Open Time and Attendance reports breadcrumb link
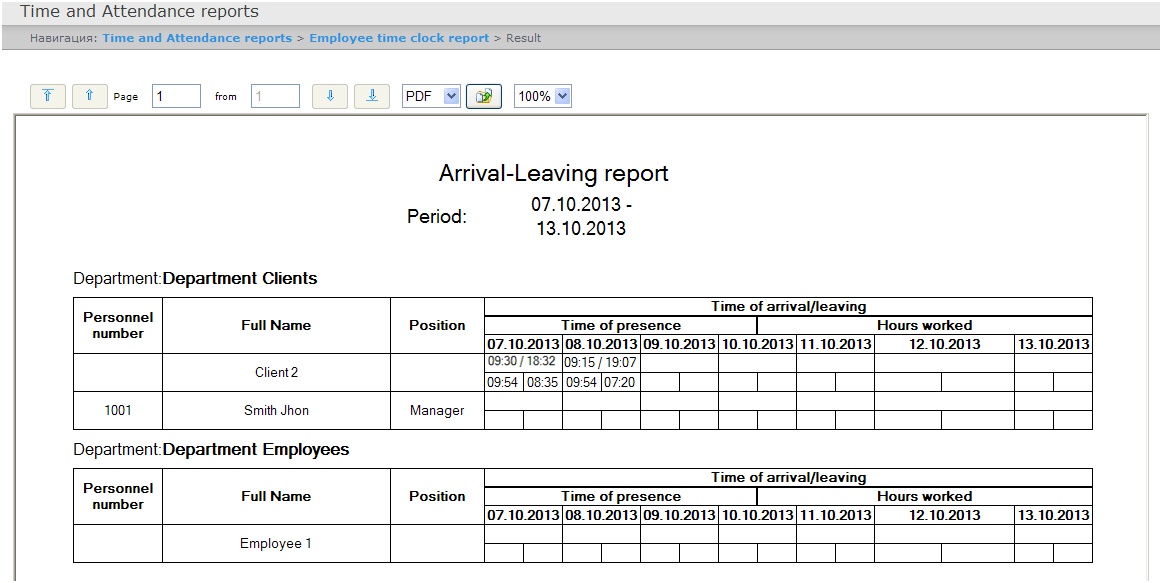1163x583 pixels. coord(197,38)
